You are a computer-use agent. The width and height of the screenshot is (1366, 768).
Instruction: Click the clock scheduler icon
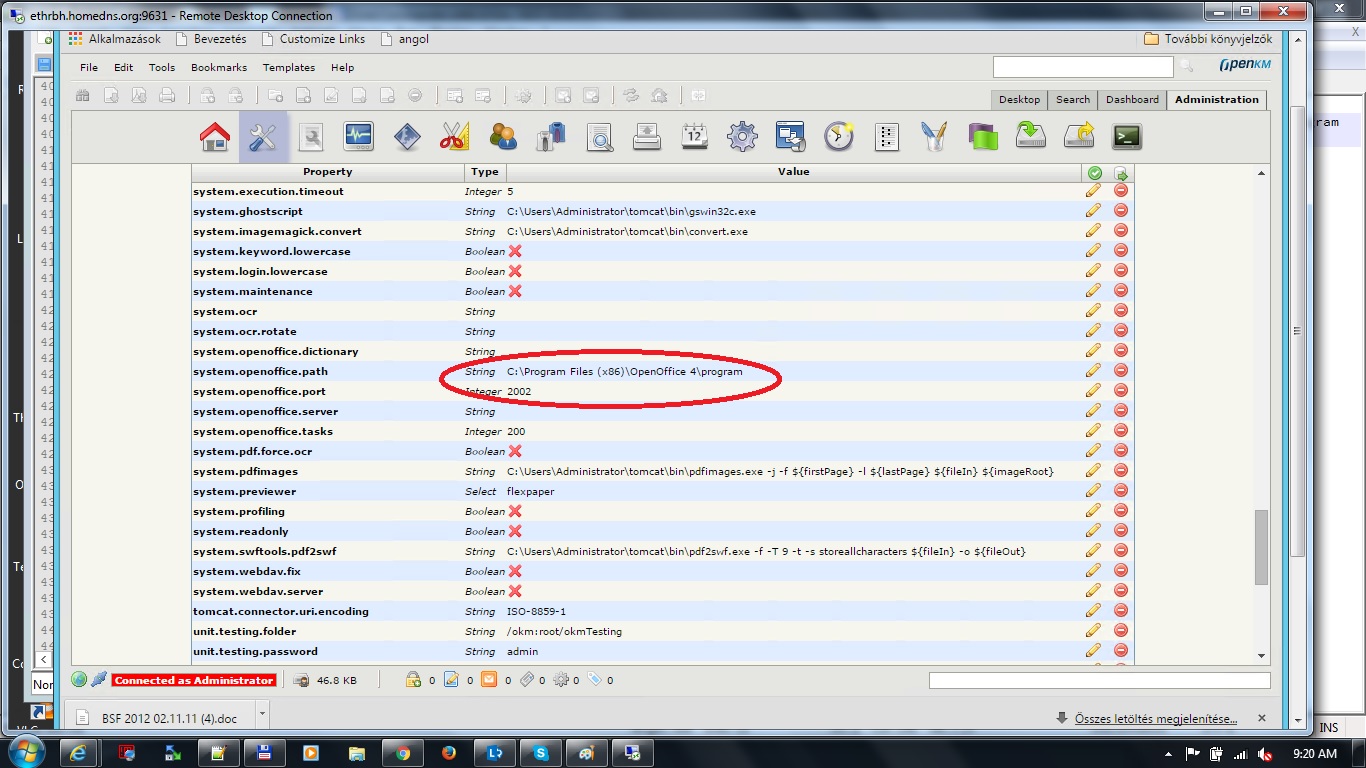[838, 137]
